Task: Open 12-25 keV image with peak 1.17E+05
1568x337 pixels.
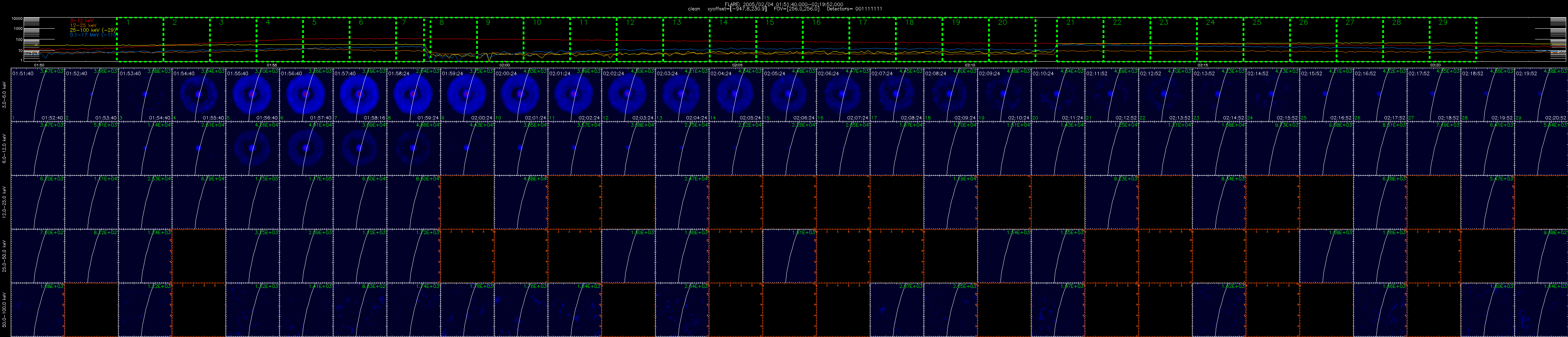Action: [306, 202]
